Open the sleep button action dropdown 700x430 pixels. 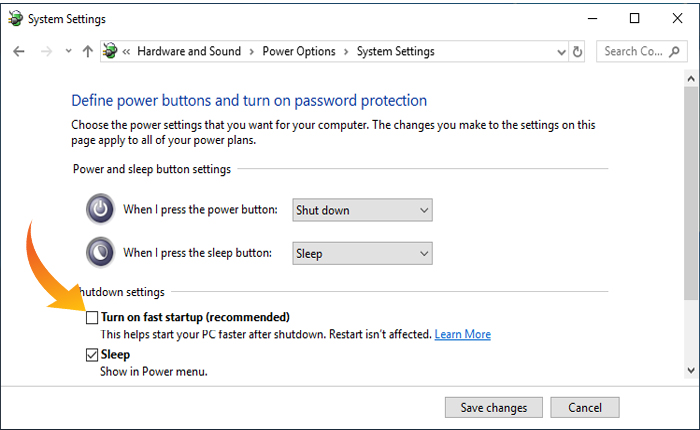(x=362, y=253)
